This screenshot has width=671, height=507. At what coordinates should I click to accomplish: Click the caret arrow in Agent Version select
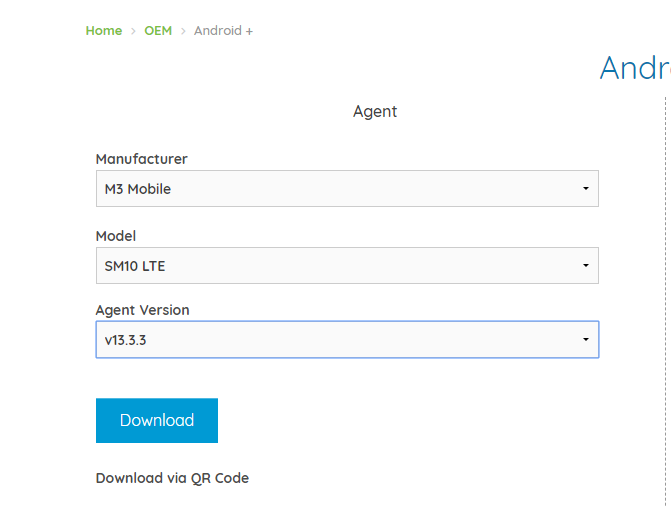585,340
